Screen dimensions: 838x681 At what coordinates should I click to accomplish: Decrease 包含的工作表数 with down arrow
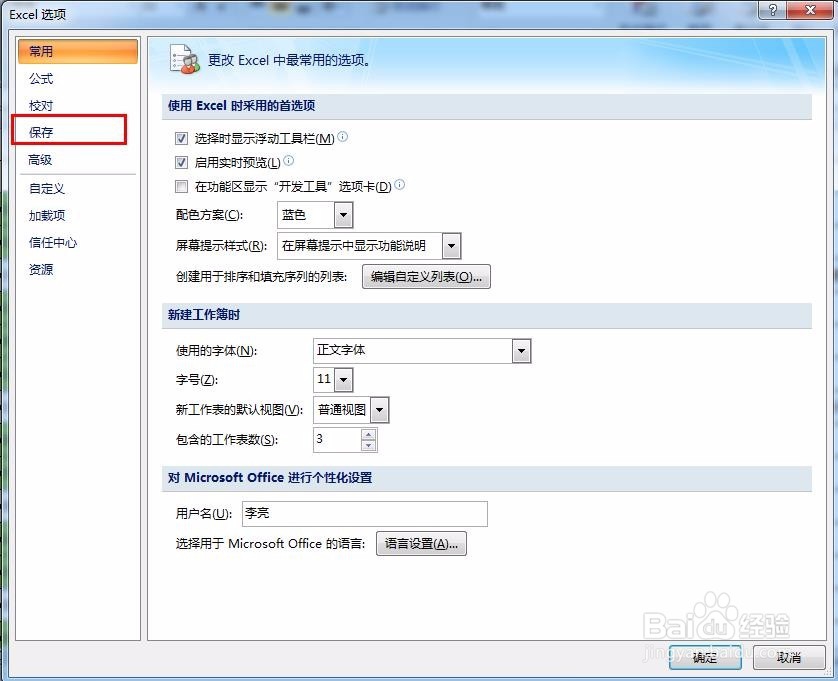(x=369, y=445)
